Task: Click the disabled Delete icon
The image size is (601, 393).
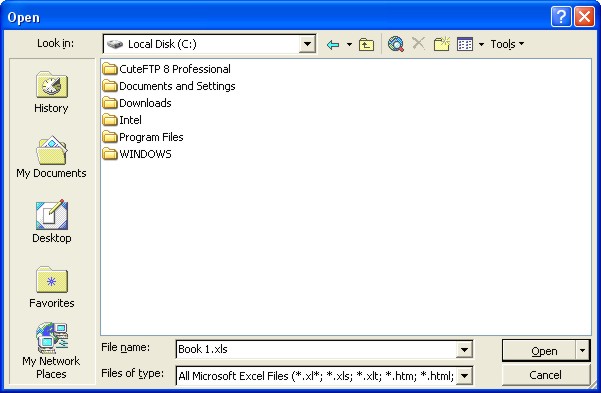Action: 419,43
